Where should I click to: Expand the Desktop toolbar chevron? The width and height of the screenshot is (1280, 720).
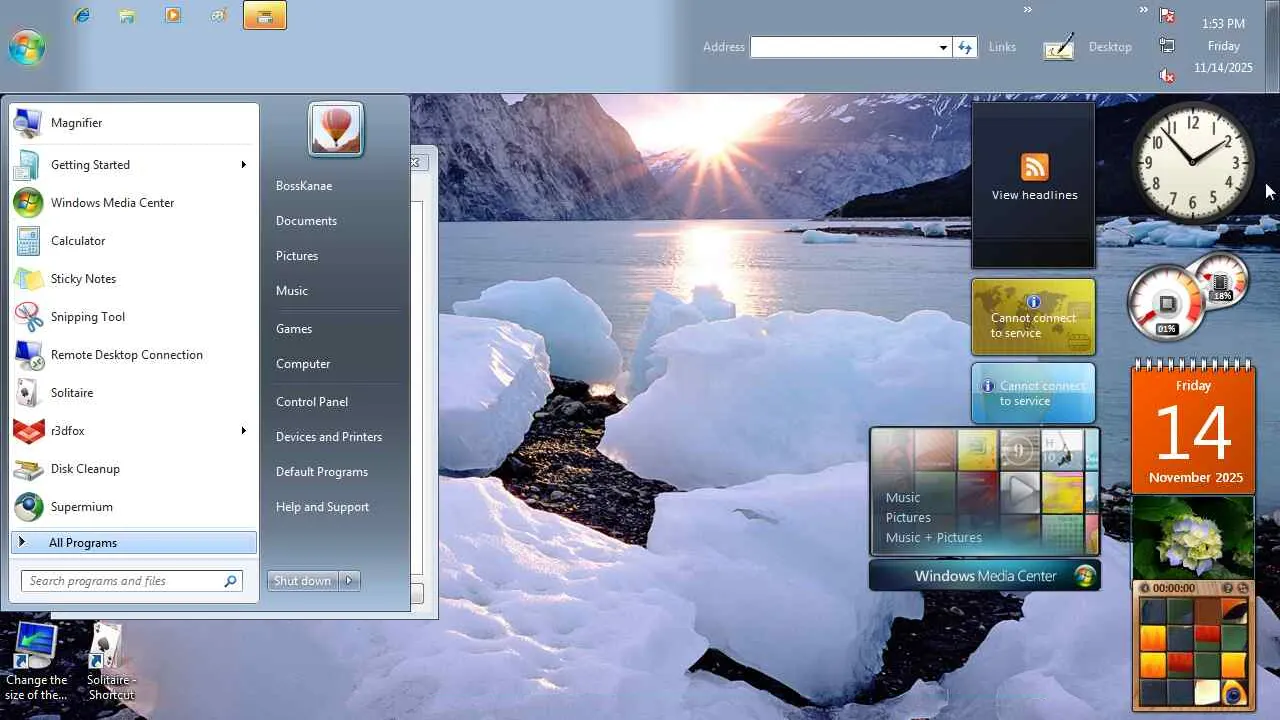click(1144, 10)
